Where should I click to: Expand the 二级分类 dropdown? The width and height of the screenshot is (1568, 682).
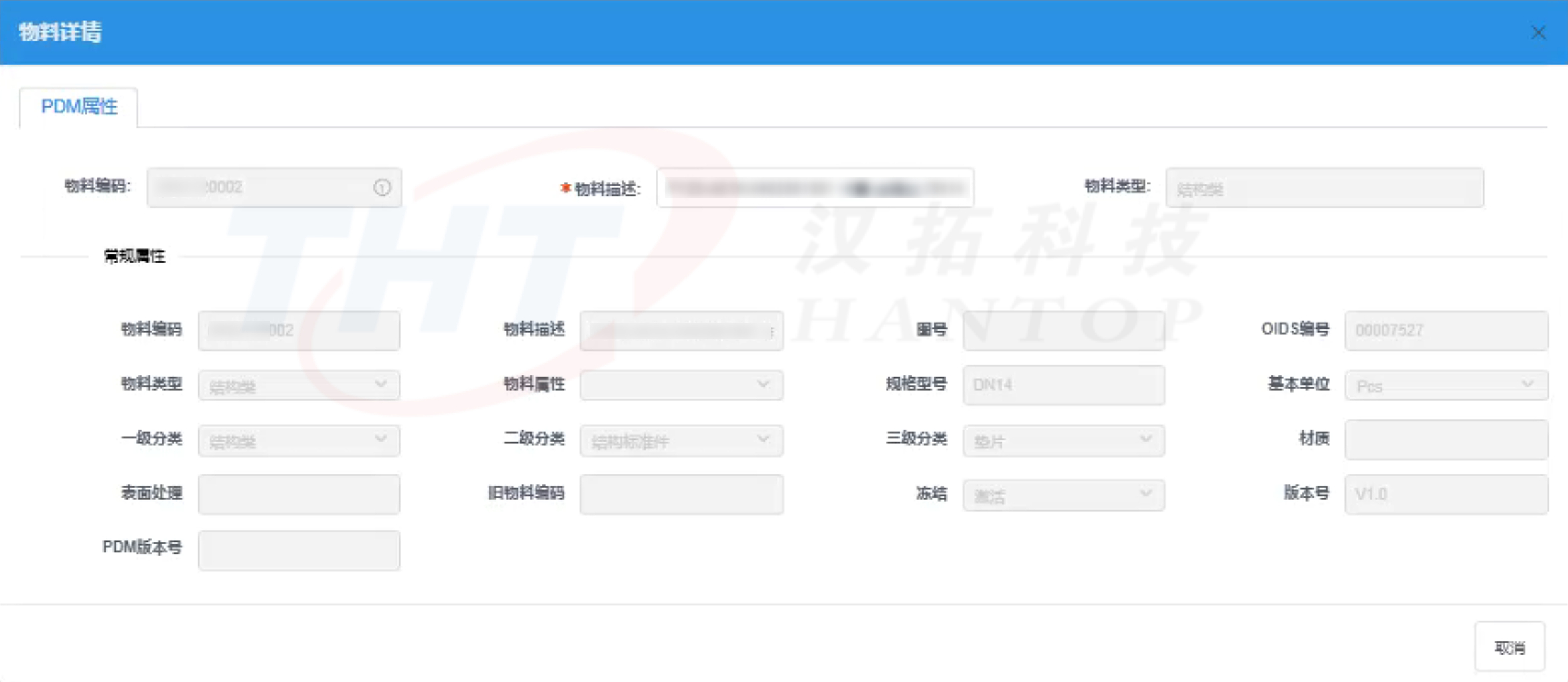tap(681, 440)
